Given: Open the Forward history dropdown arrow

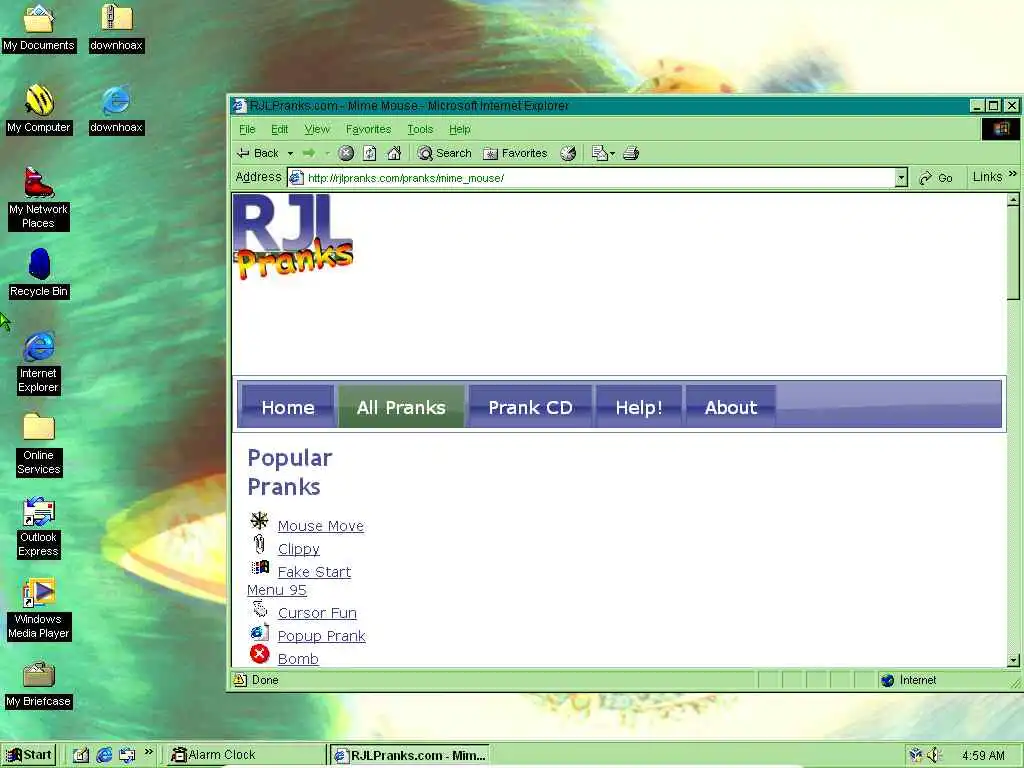Looking at the screenshot, I should (327, 153).
